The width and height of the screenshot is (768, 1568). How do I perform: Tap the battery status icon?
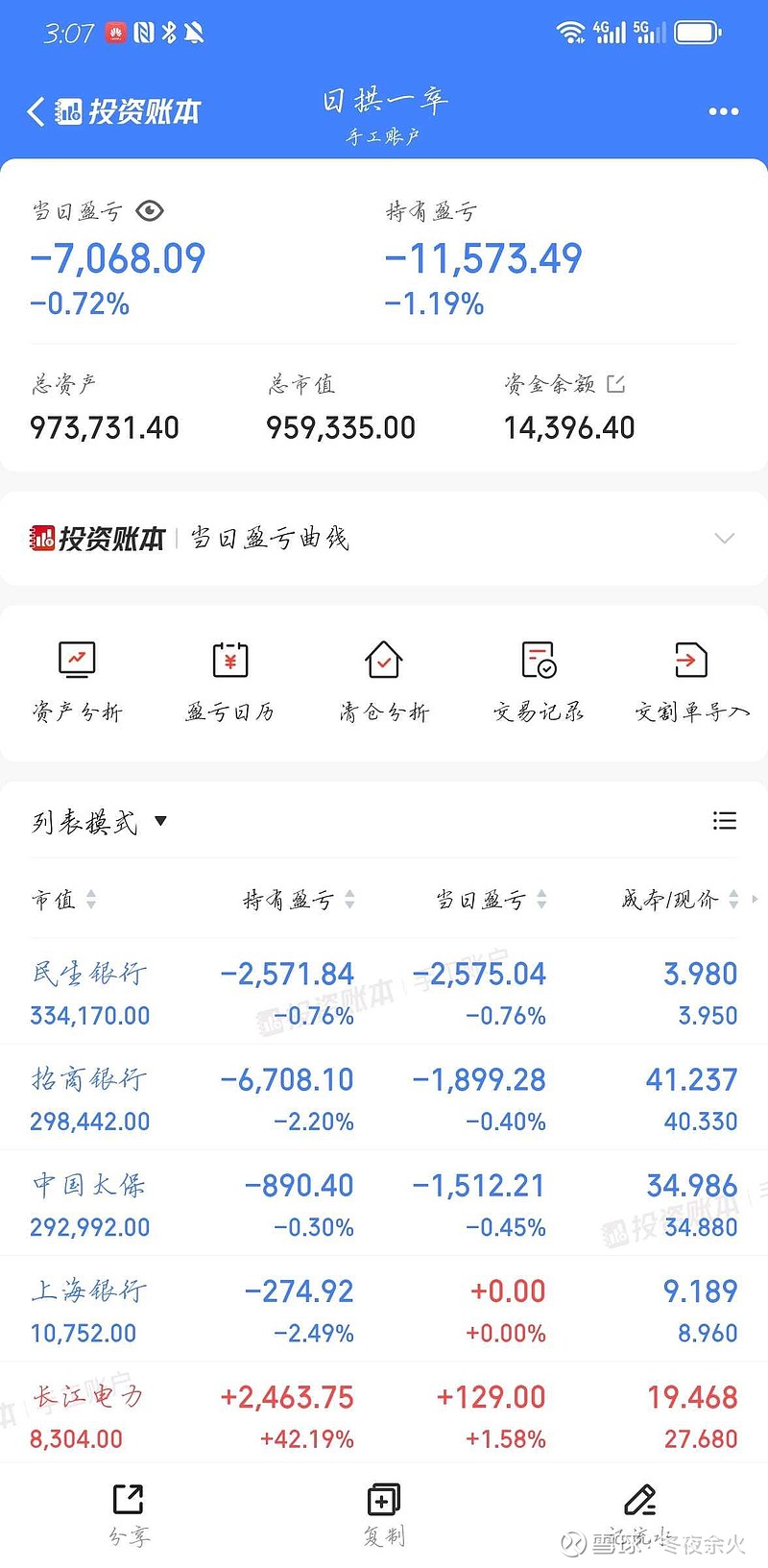click(698, 33)
